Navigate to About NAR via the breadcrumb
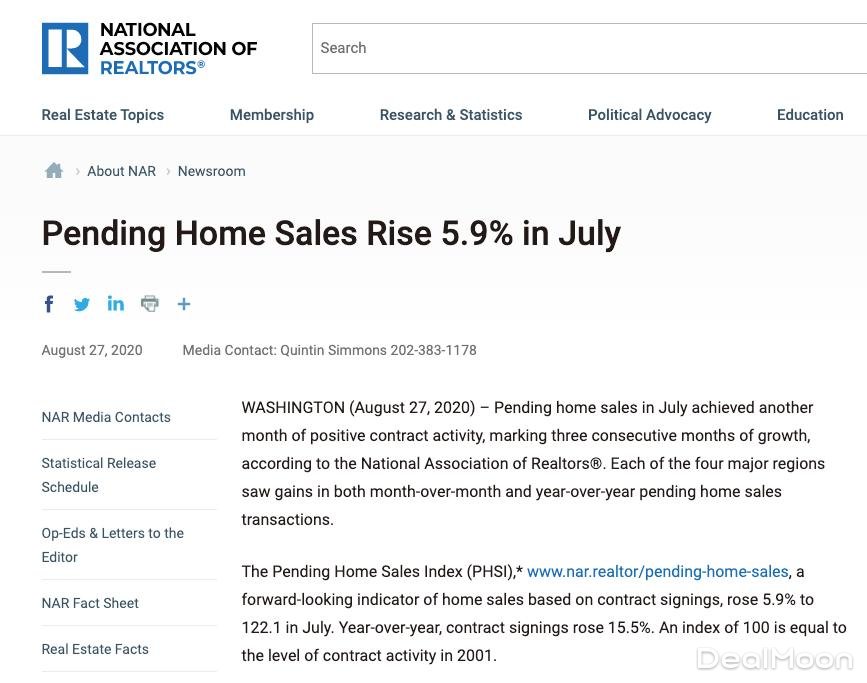This screenshot has width=867, height=683. point(121,171)
